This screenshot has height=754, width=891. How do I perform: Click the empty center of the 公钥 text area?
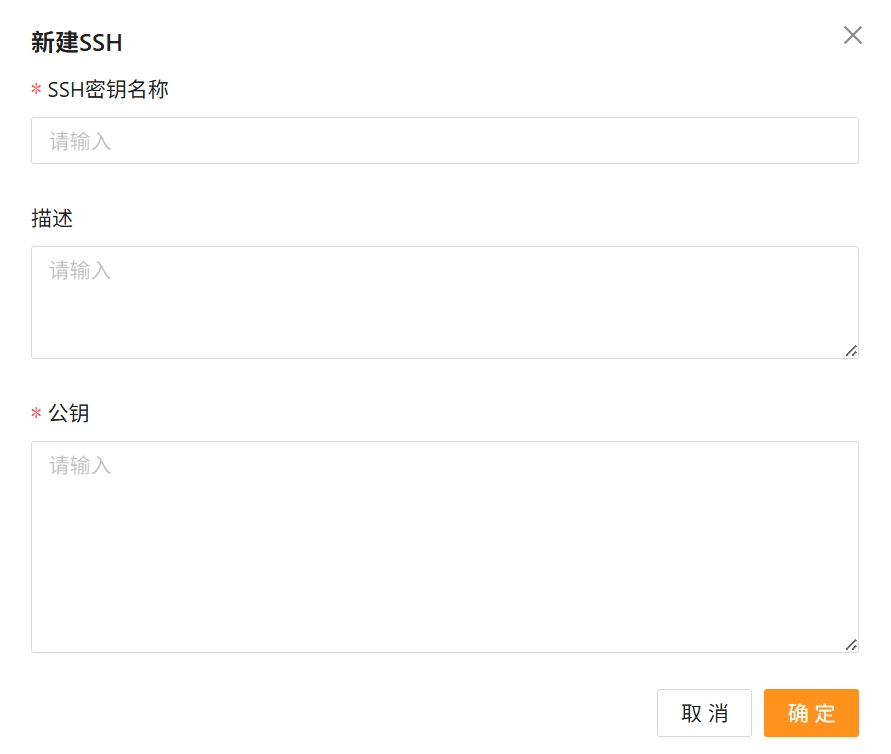point(444,560)
